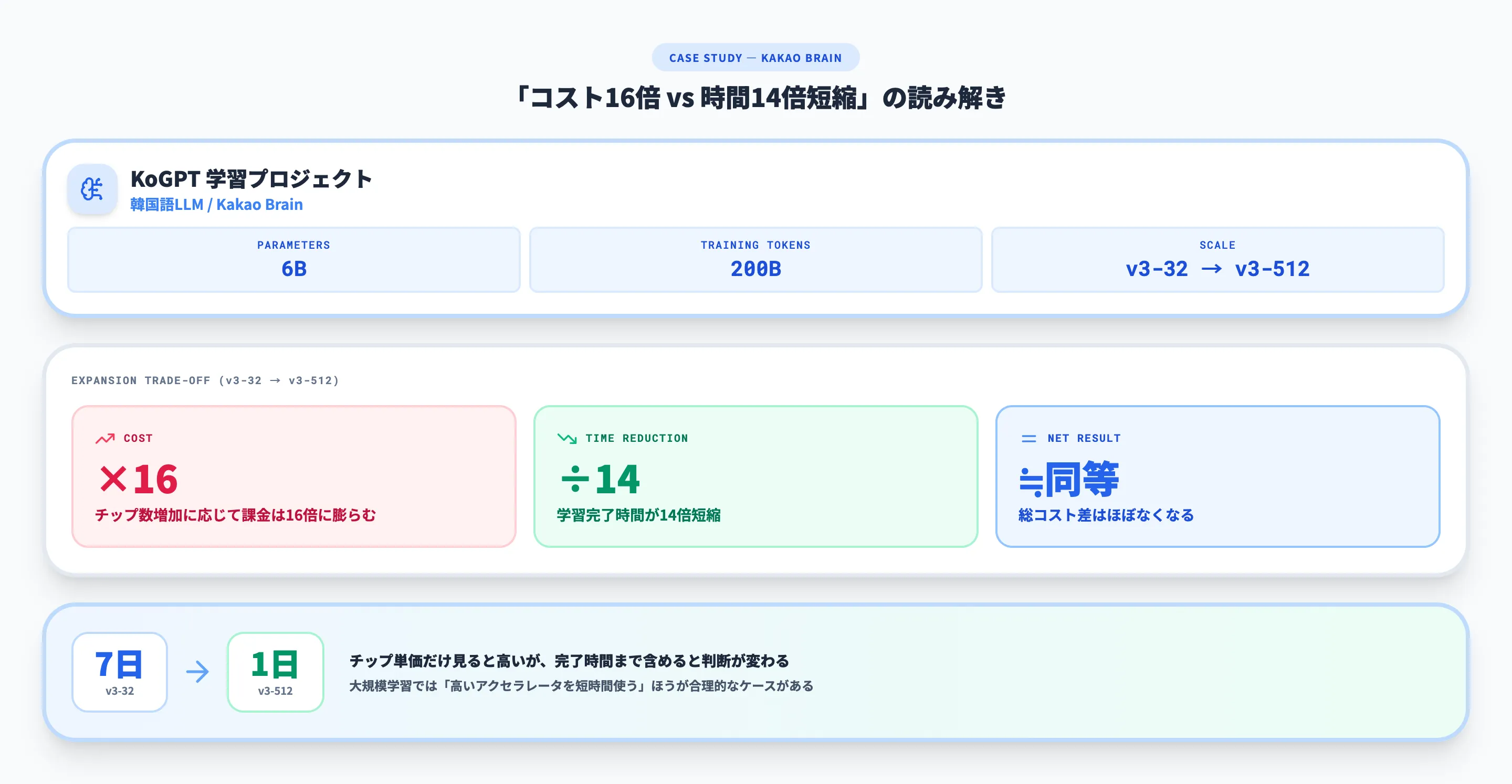Select the upward trend arrow icon on COST card
Screen dimensions: 1512x784
tap(106, 438)
